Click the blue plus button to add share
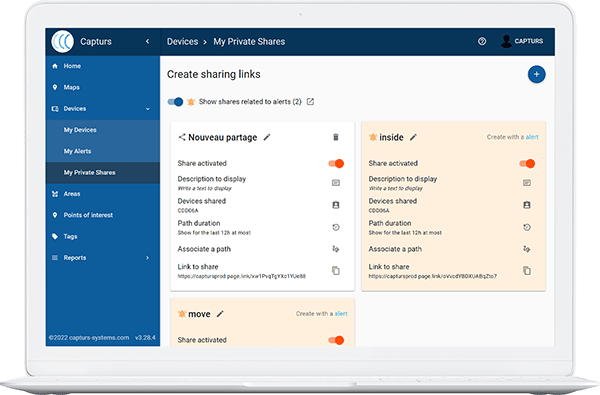 (536, 74)
